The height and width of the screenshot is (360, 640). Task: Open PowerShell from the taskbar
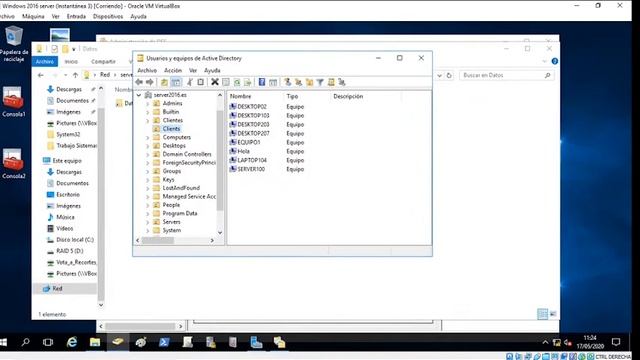[164, 342]
